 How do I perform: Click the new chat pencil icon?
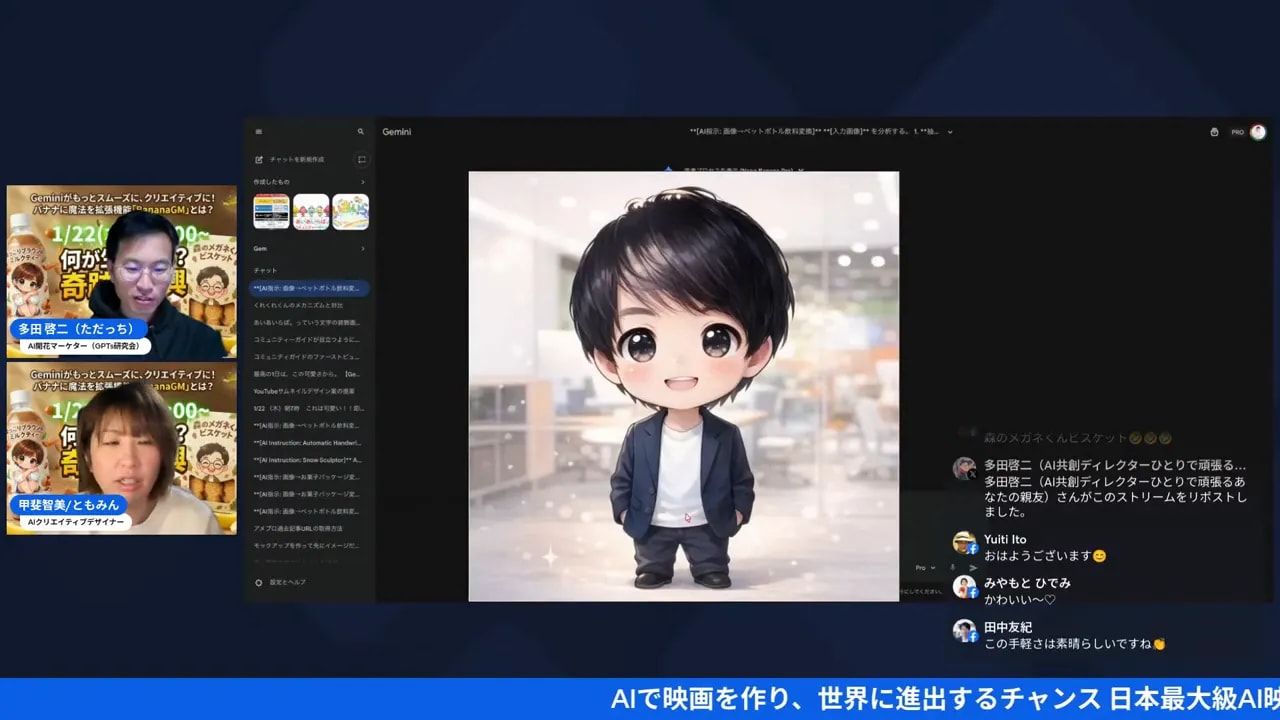(259, 160)
